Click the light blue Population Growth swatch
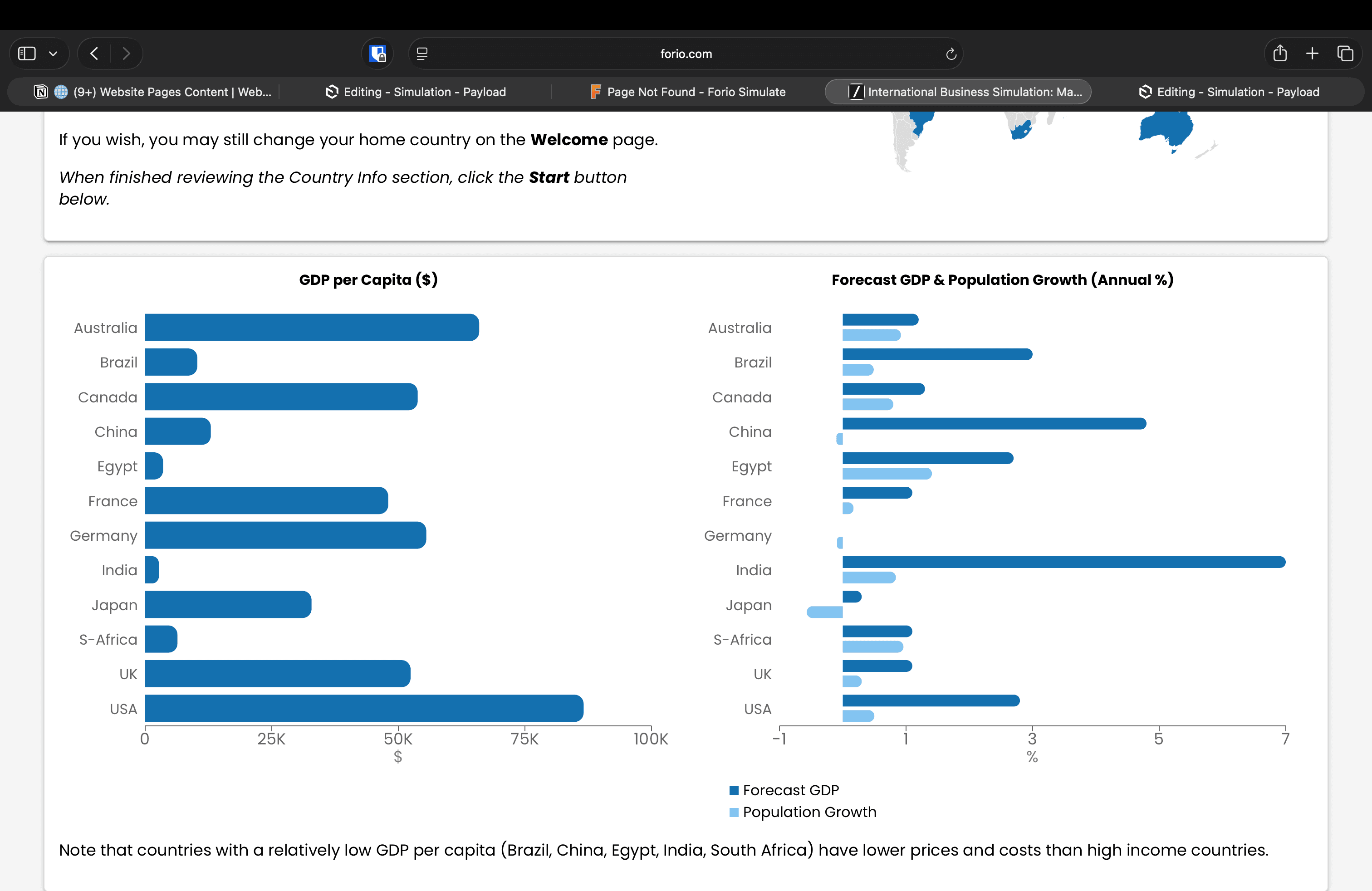The height and width of the screenshot is (891, 1372). (734, 812)
